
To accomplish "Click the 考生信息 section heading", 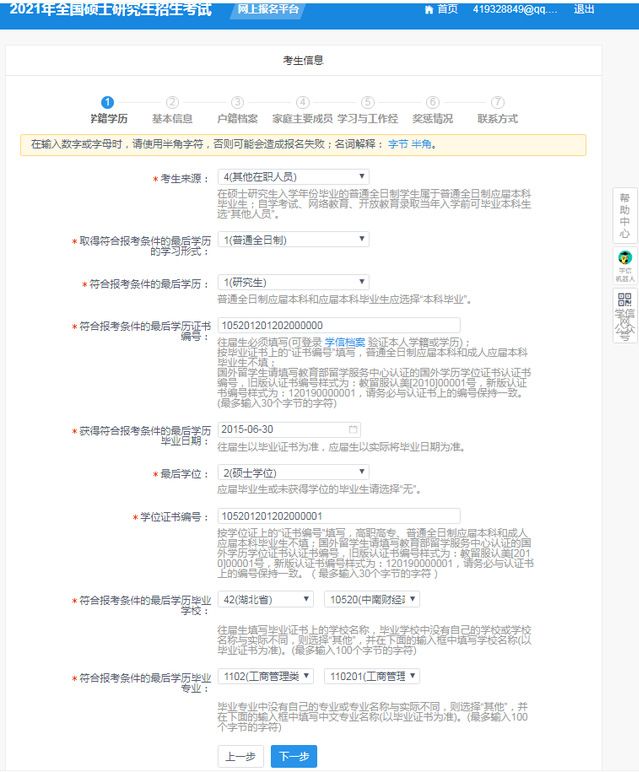I will coord(303,61).
